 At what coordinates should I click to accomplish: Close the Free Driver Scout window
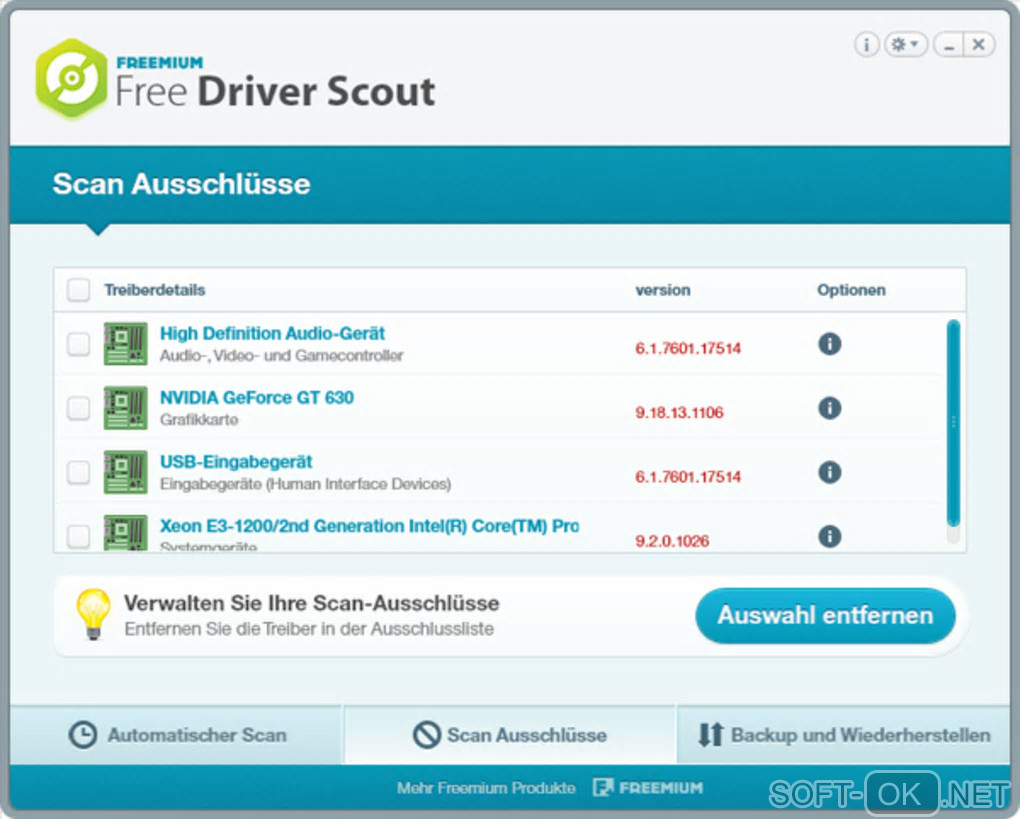(978, 45)
